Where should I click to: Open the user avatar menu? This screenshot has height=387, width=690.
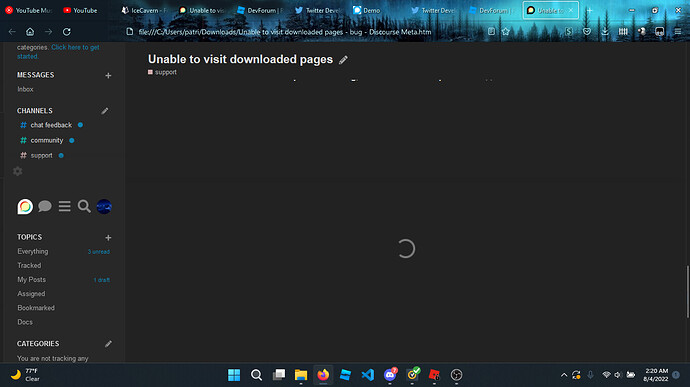104,206
